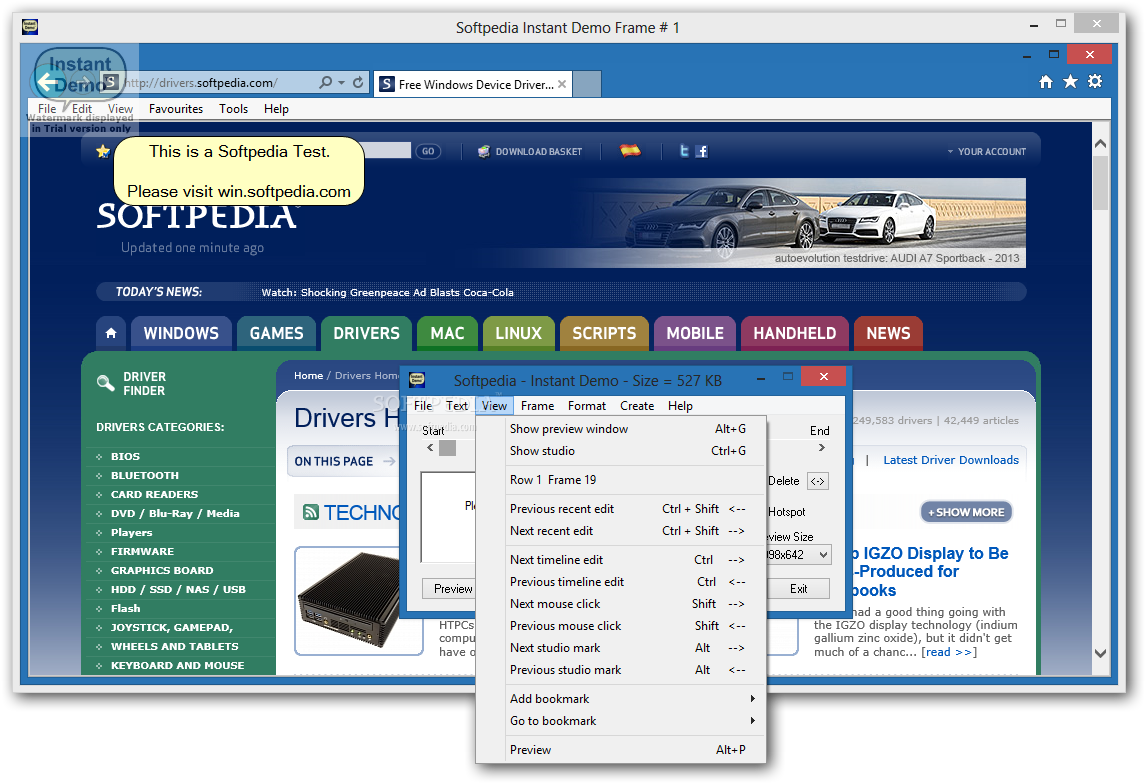Open the GRAPHICS BOARD drivers category

point(162,571)
